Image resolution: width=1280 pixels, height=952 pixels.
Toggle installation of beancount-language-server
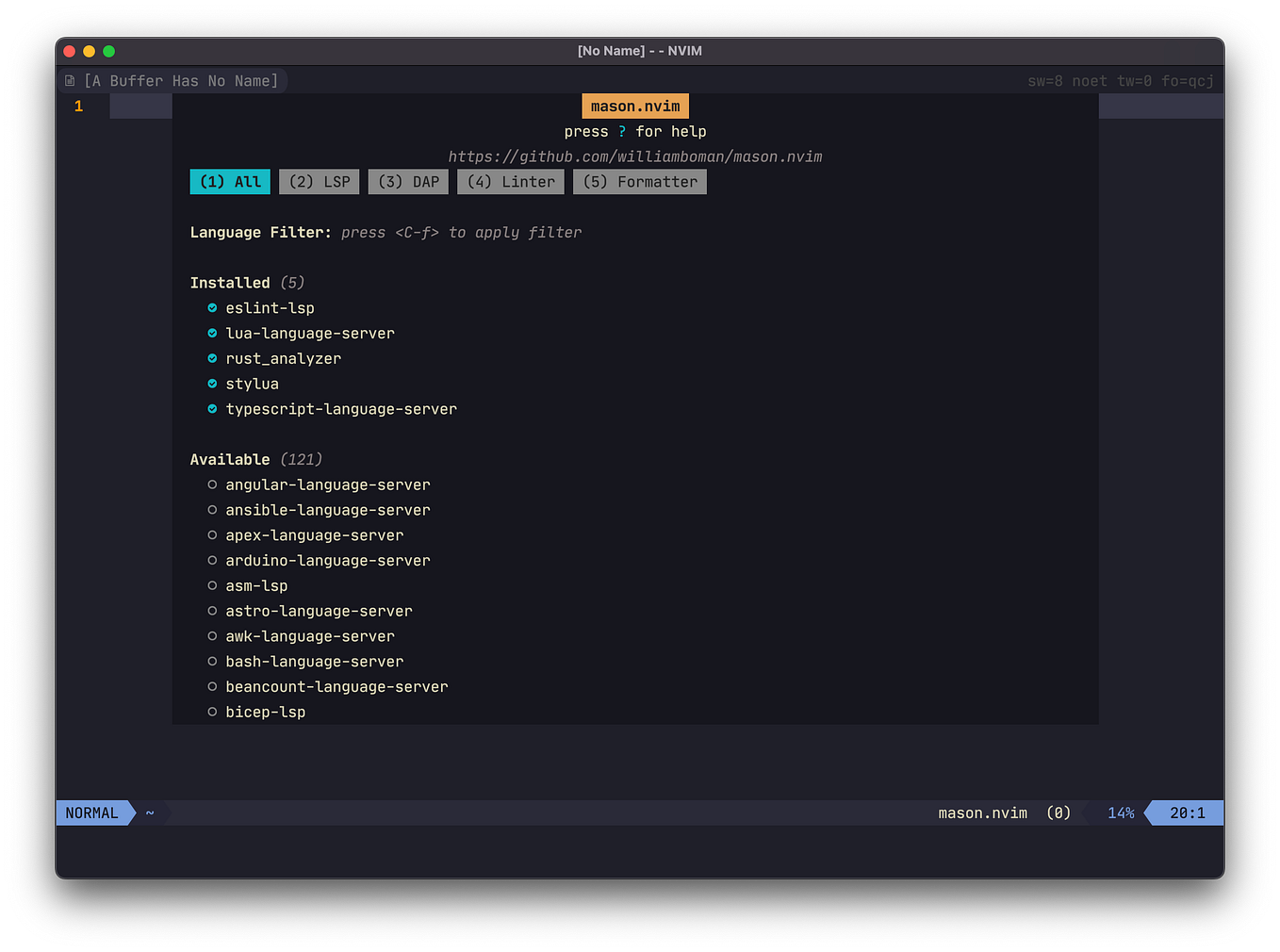click(x=336, y=686)
